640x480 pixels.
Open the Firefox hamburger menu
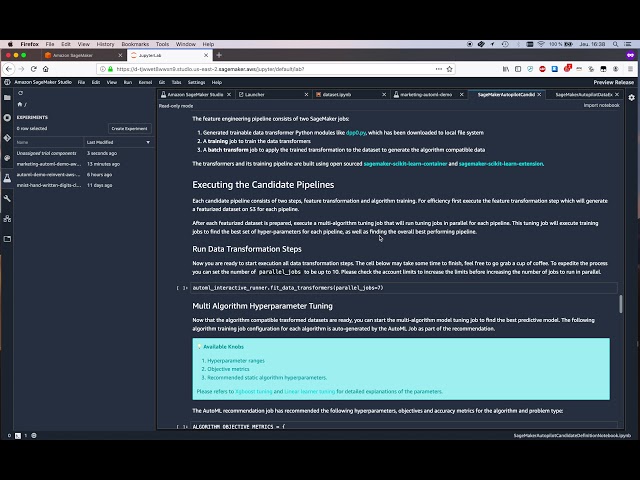pyautogui.click(x=630, y=69)
